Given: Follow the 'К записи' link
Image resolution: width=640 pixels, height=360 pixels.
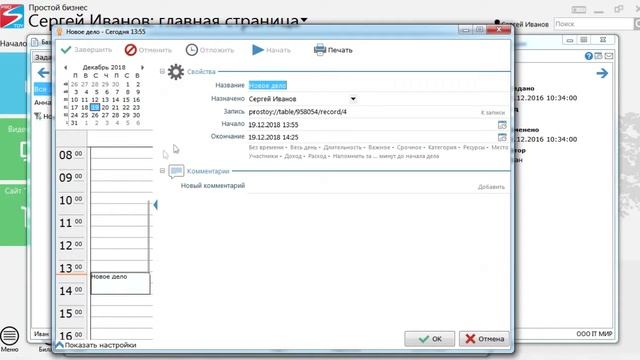Looking at the screenshot, I should (x=493, y=112).
